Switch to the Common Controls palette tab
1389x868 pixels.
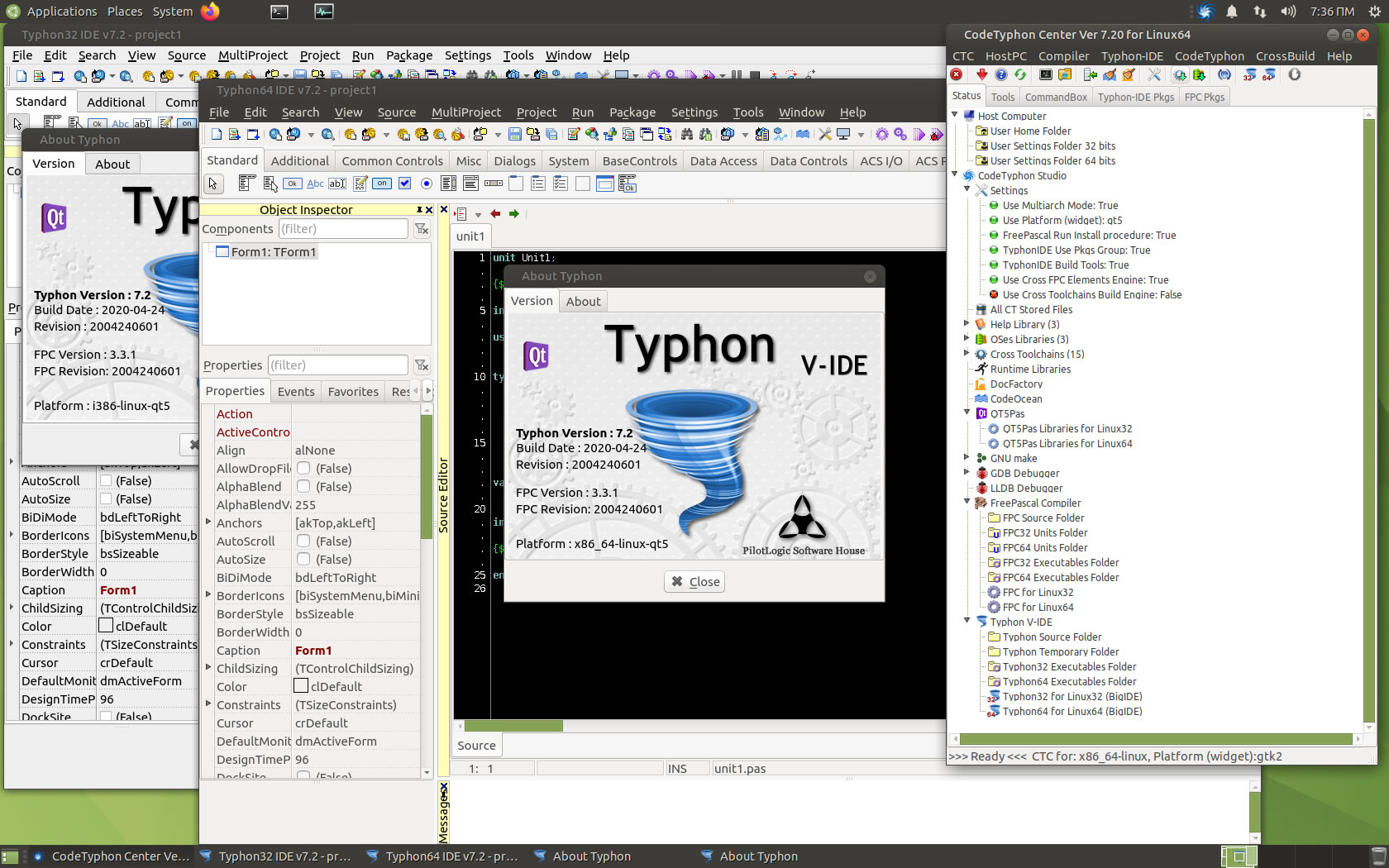pos(392,161)
